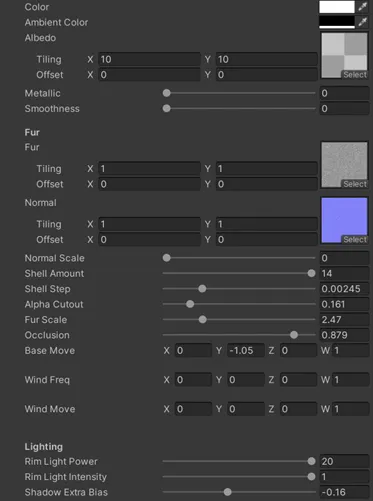The width and height of the screenshot is (373, 501).
Task: Click the Alpha Cutout slider knob
Action: tap(190, 304)
